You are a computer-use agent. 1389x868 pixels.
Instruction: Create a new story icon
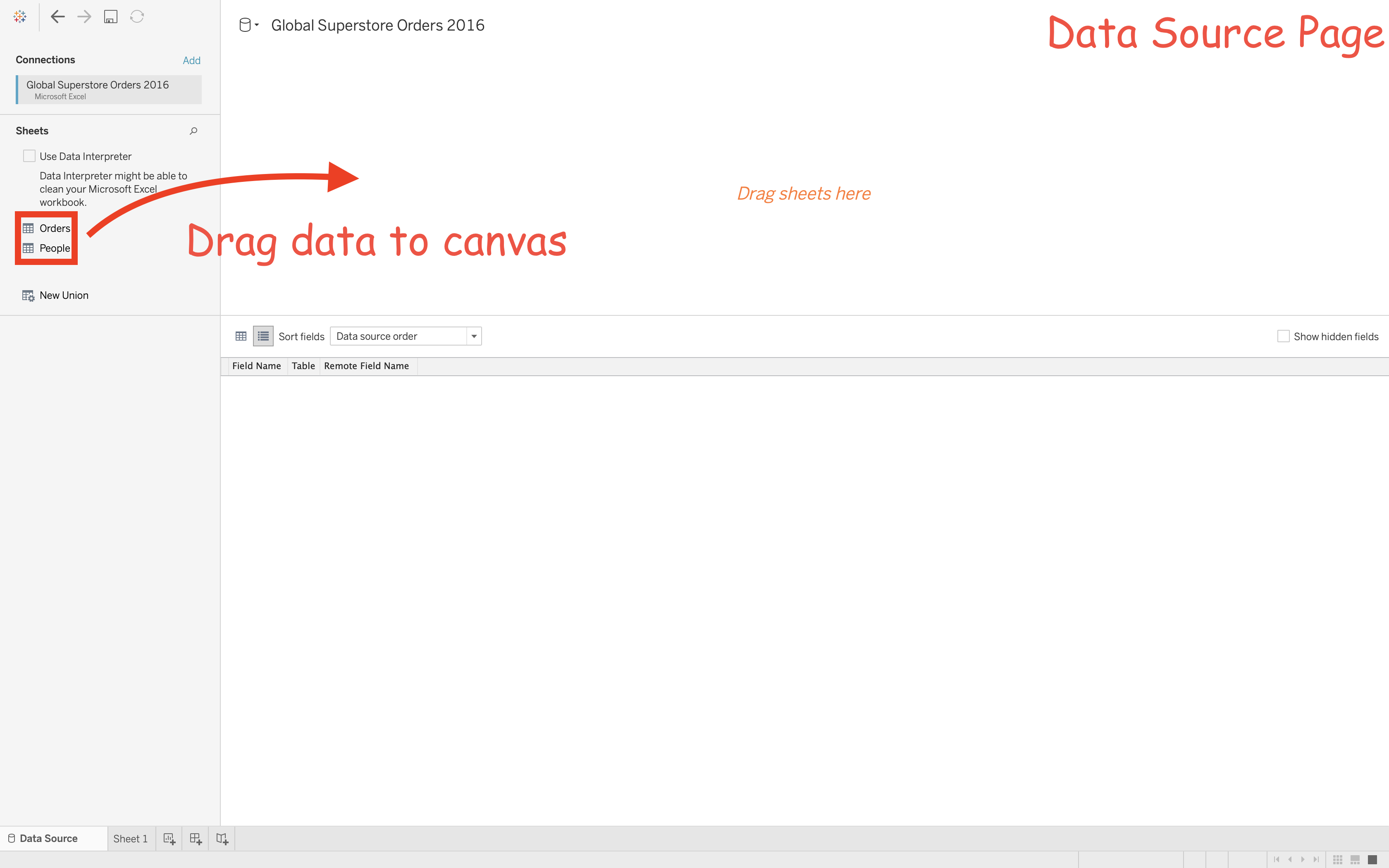[222, 839]
